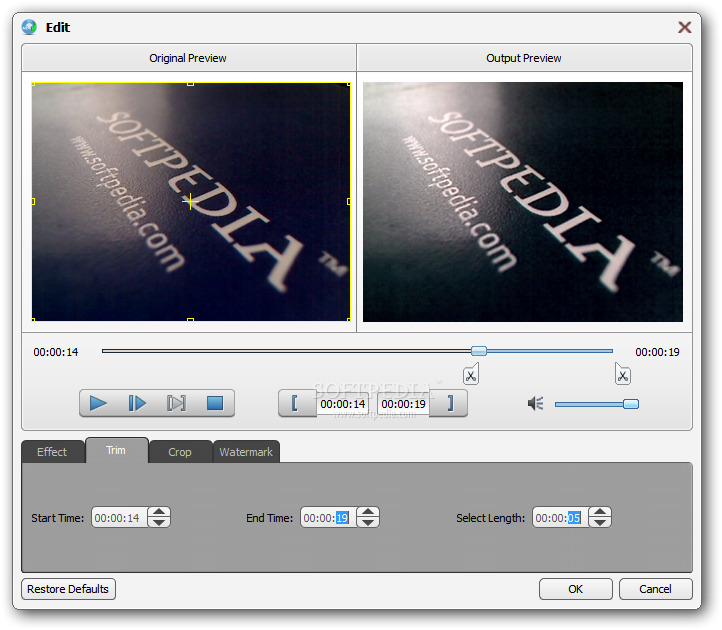
Task: Click the total time 00:00:19 label
Action: pos(657,352)
